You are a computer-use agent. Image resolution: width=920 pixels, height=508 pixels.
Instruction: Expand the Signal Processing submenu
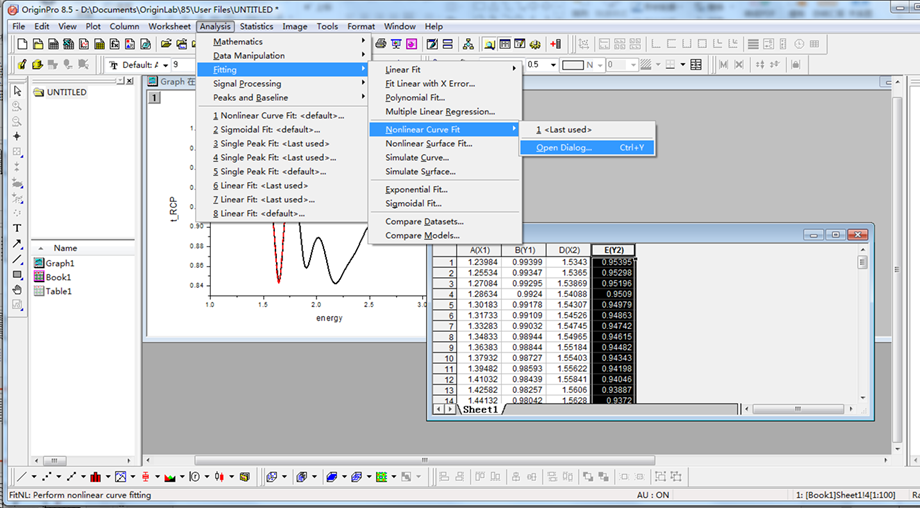[x=282, y=84]
